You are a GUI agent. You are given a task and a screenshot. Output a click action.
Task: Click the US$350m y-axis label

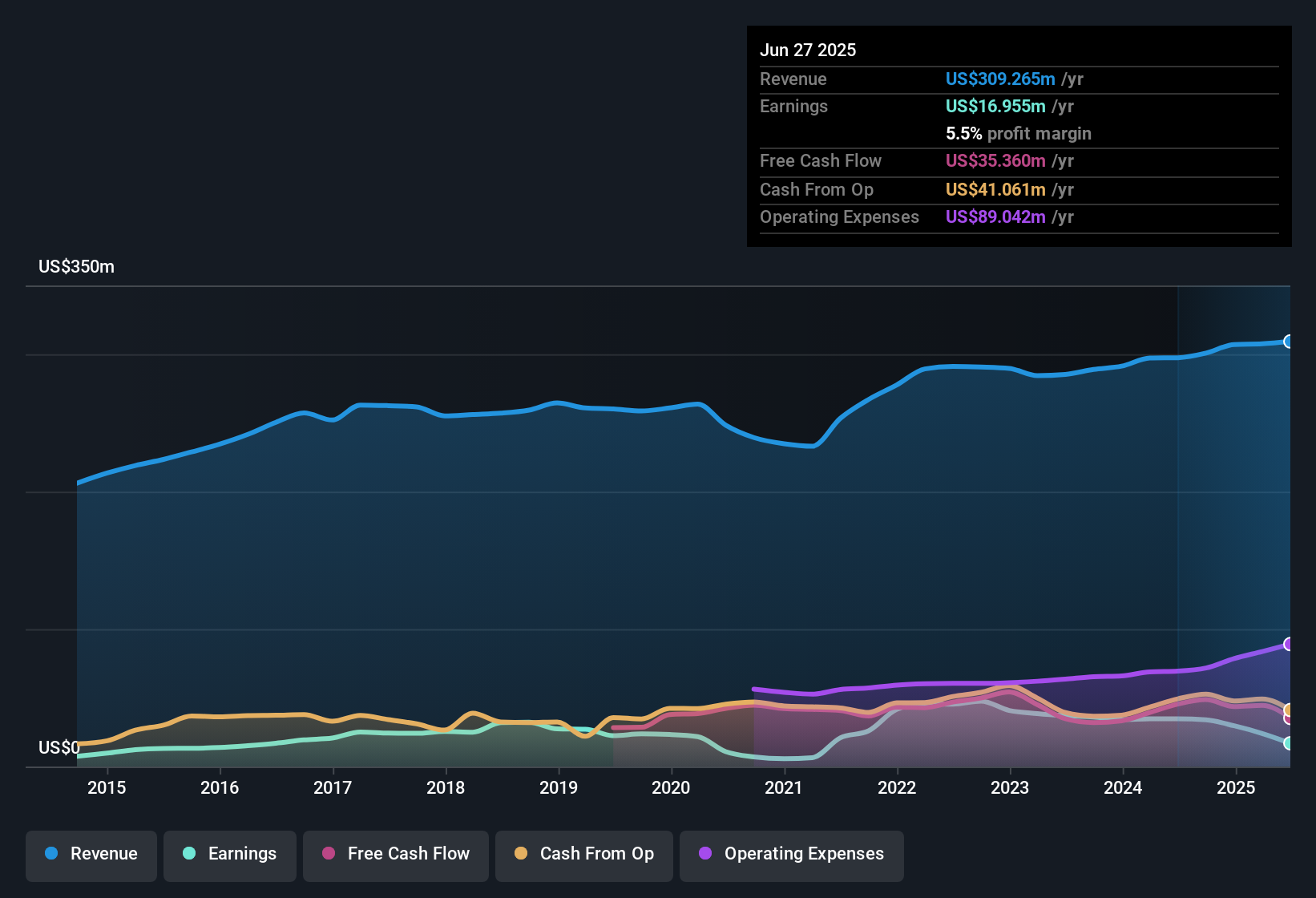pyautogui.click(x=76, y=267)
